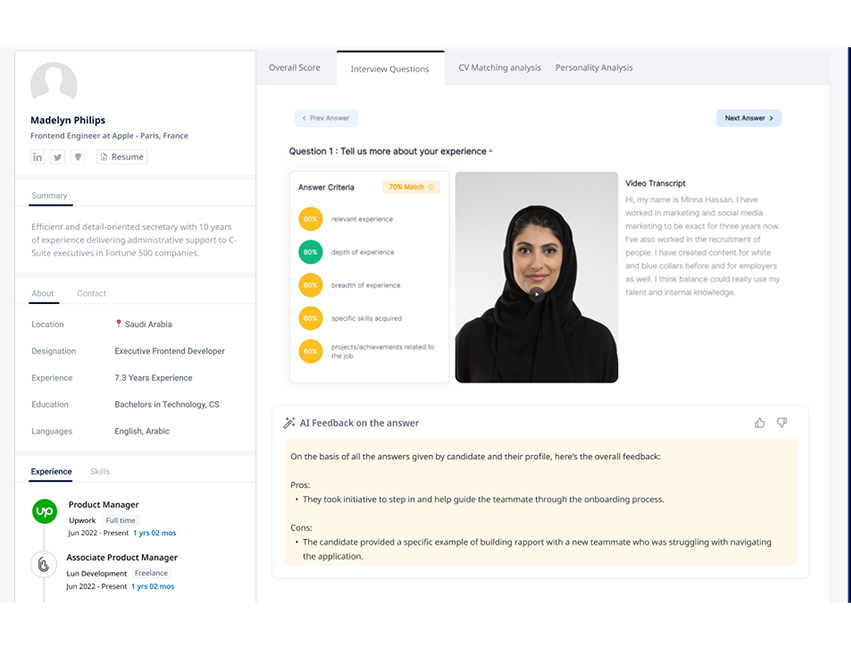The width and height of the screenshot is (851, 650).
Task: Give thumbs down to AI feedback
Action: tap(782, 423)
